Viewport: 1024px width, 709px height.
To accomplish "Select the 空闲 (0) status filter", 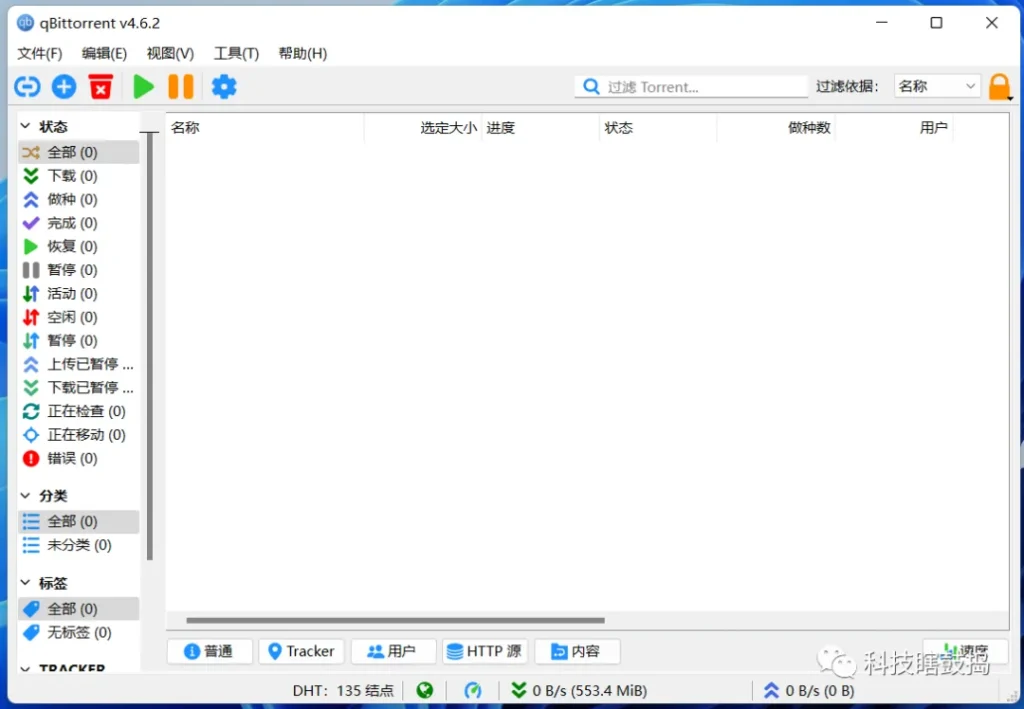I will coord(79,317).
